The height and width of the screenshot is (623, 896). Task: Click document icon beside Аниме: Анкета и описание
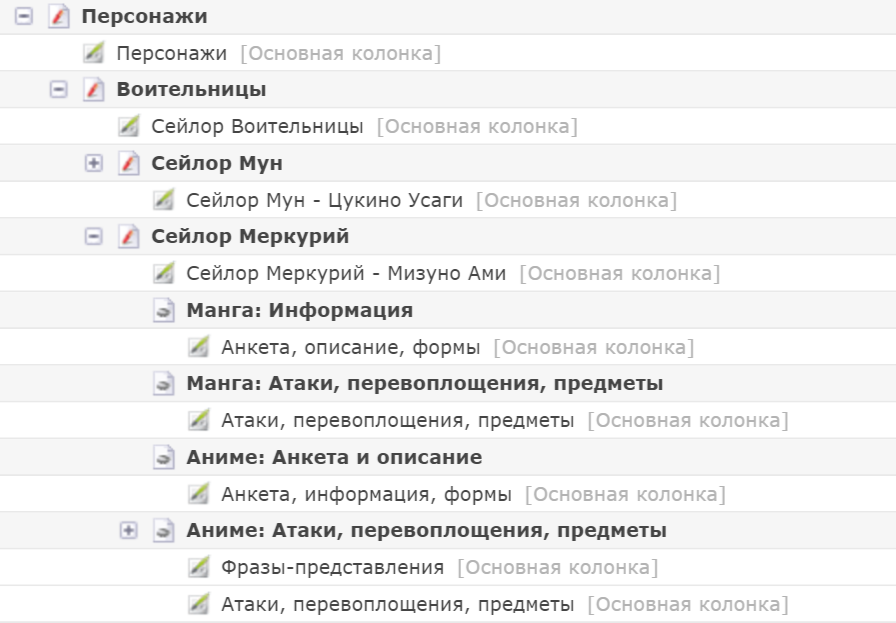(164, 457)
